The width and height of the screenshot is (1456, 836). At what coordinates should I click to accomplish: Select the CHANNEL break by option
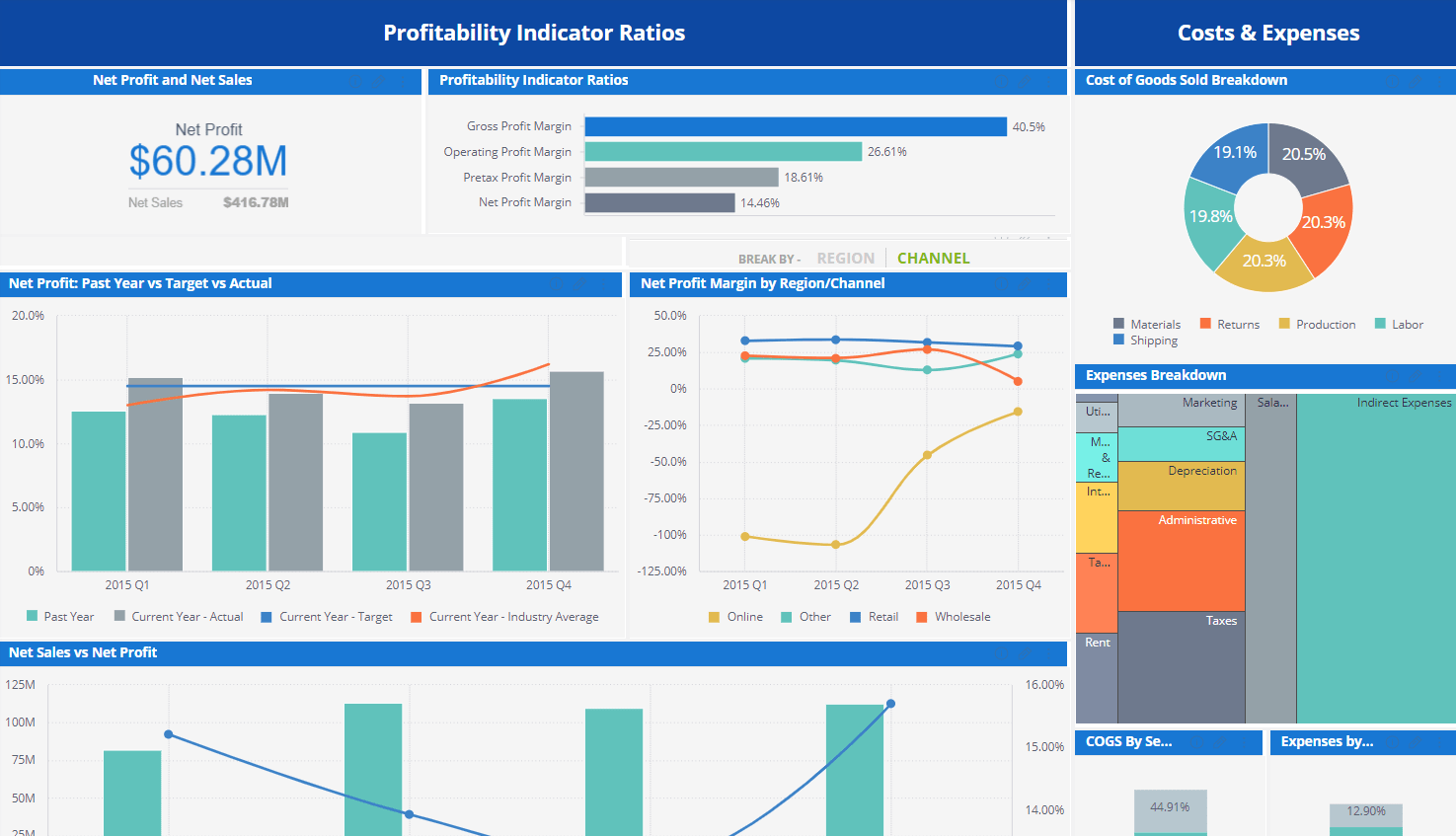933,258
